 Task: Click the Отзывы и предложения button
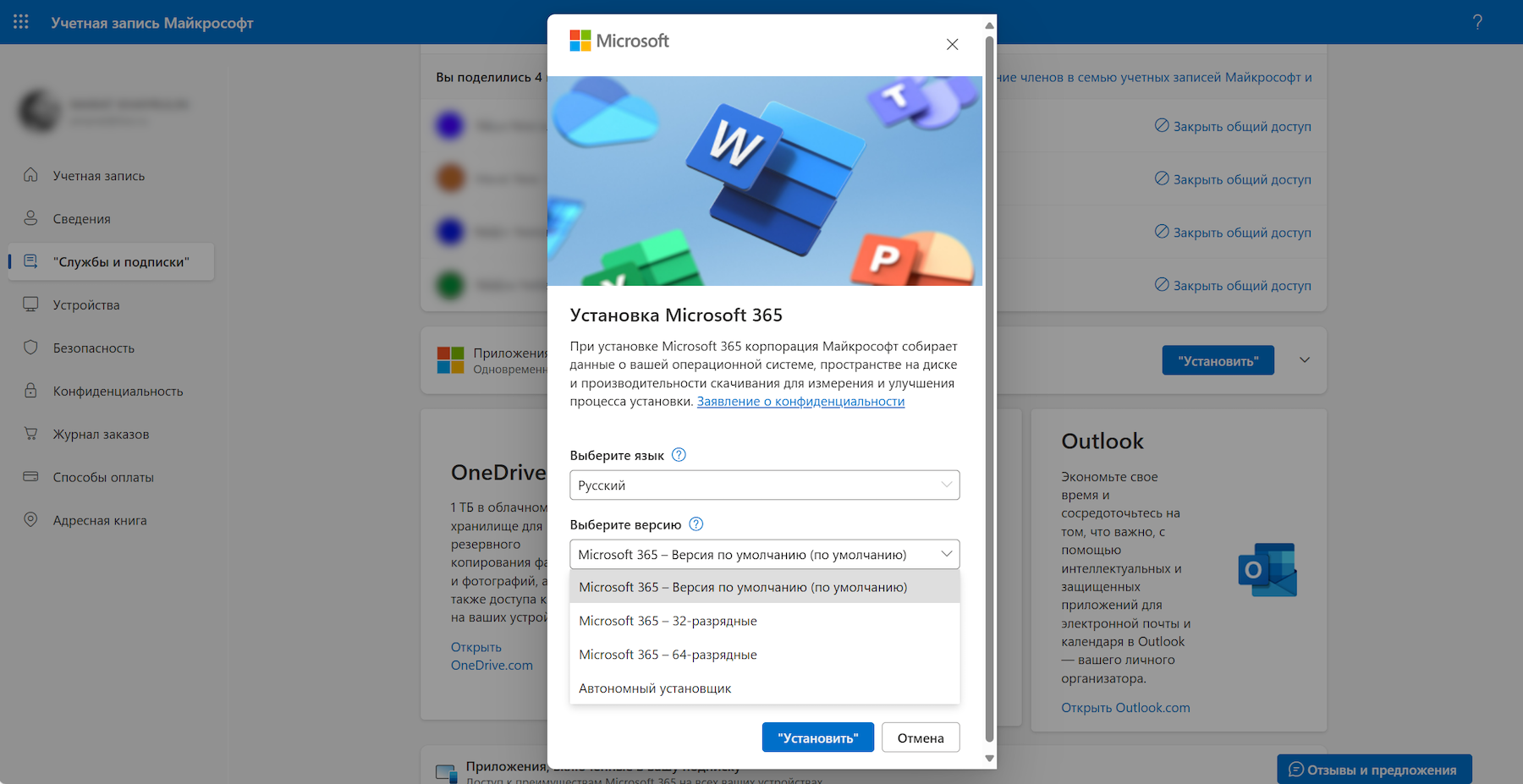pyautogui.click(x=1374, y=770)
